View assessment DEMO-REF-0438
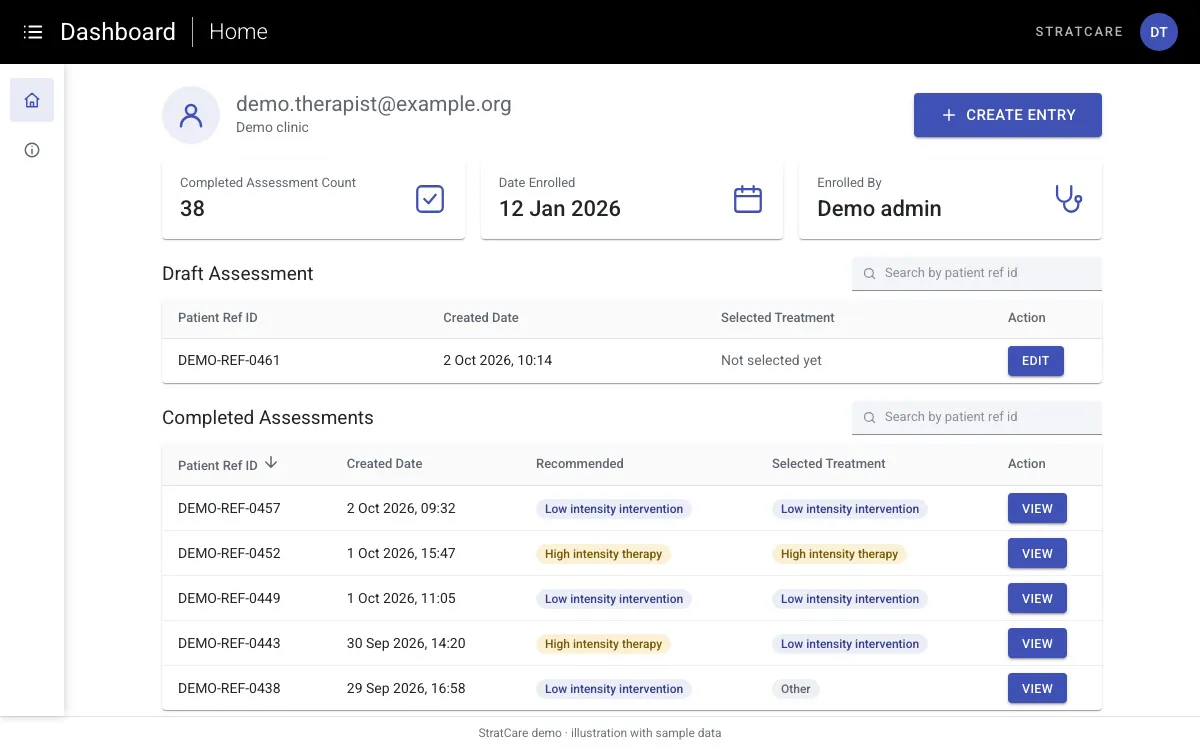The width and height of the screenshot is (1200, 750). coord(1037,689)
